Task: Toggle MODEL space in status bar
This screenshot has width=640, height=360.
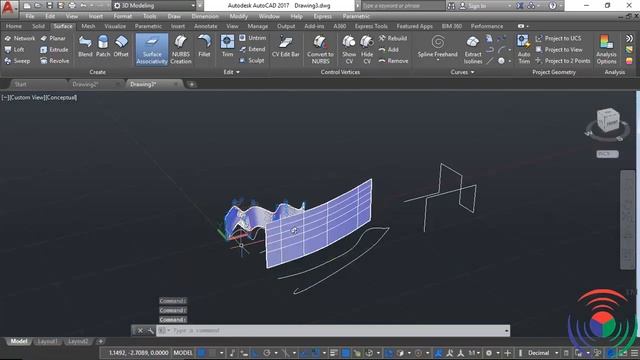Action: click(183, 353)
